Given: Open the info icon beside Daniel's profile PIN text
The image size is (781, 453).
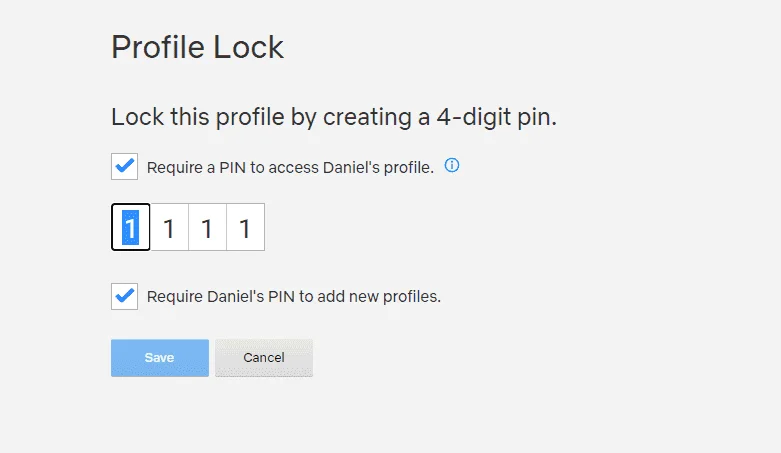Looking at the screenshot, I should point(452,165).
